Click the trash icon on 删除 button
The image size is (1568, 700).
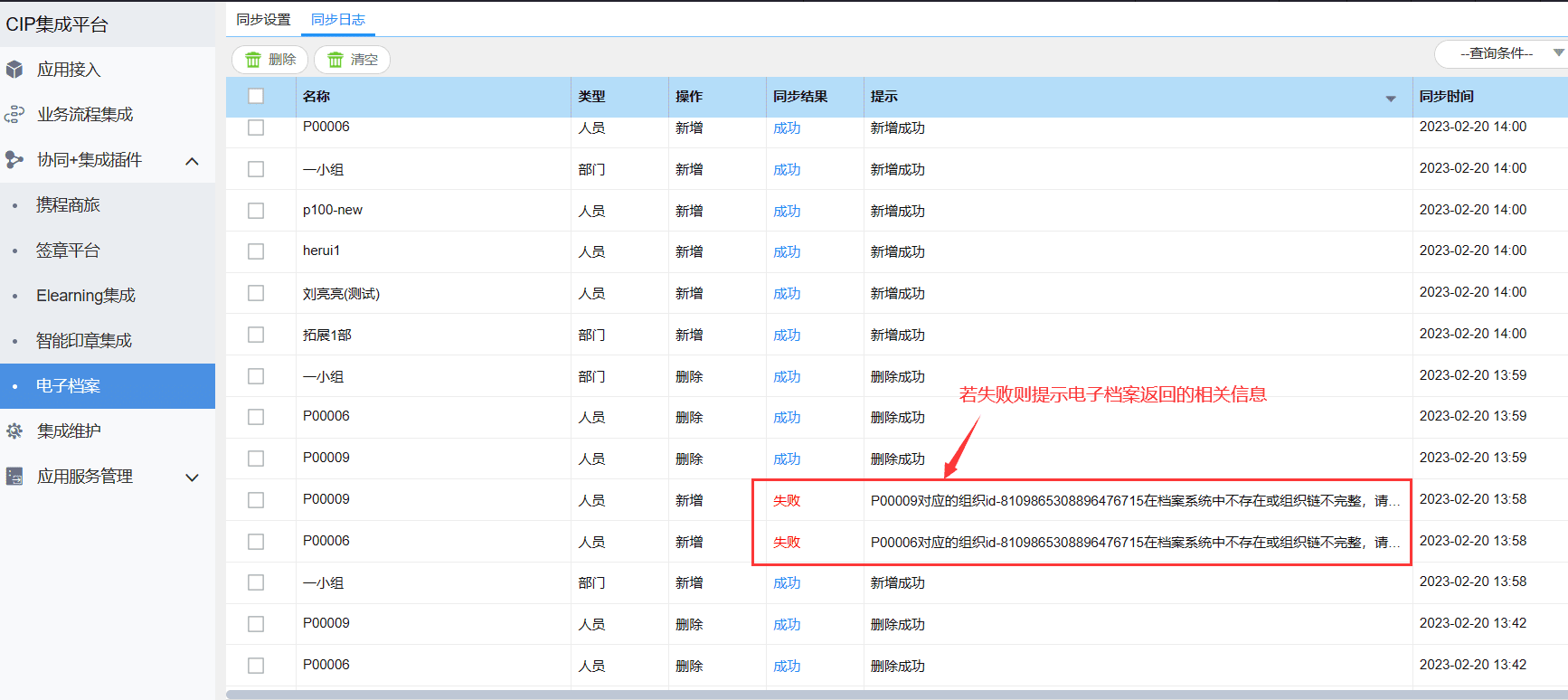point(253,60)
